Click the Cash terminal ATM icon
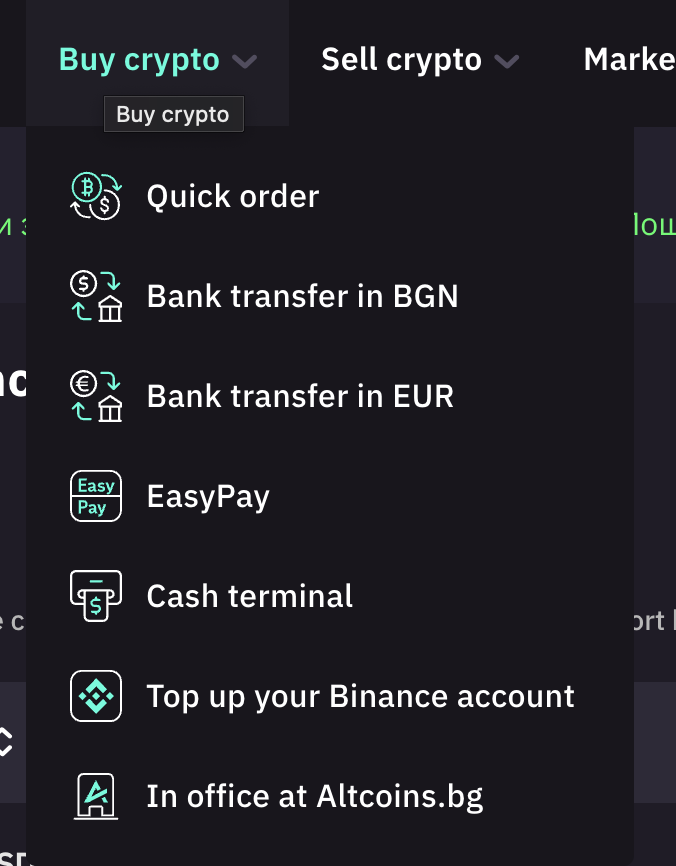Image resolution: width=676 pixels, height=866 pixels. coord(96,596)
